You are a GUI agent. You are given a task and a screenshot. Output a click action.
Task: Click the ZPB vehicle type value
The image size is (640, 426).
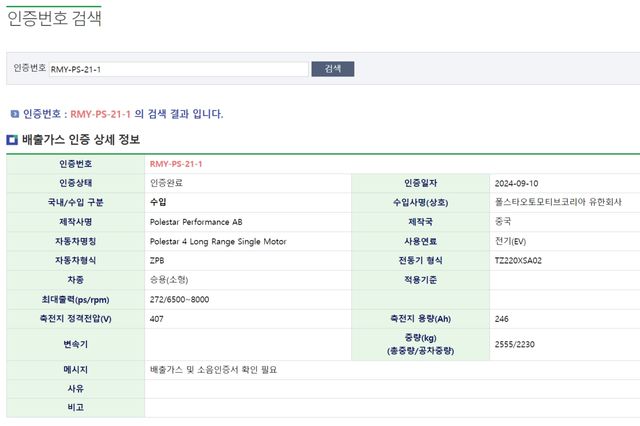(x=157, y=260)
